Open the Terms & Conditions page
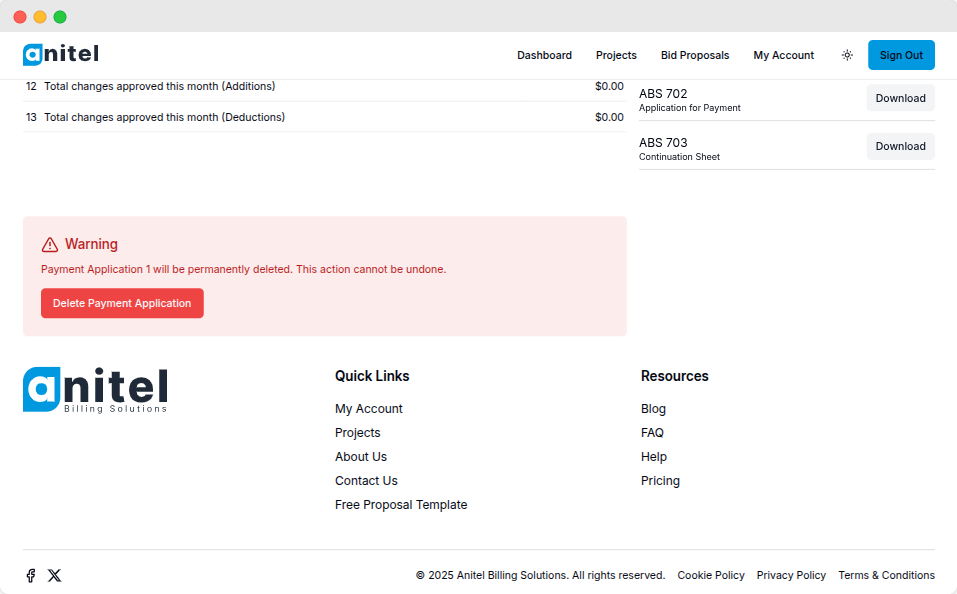This screenshot has width=957, height=594. pyautogui.click(x=886, y=575)
